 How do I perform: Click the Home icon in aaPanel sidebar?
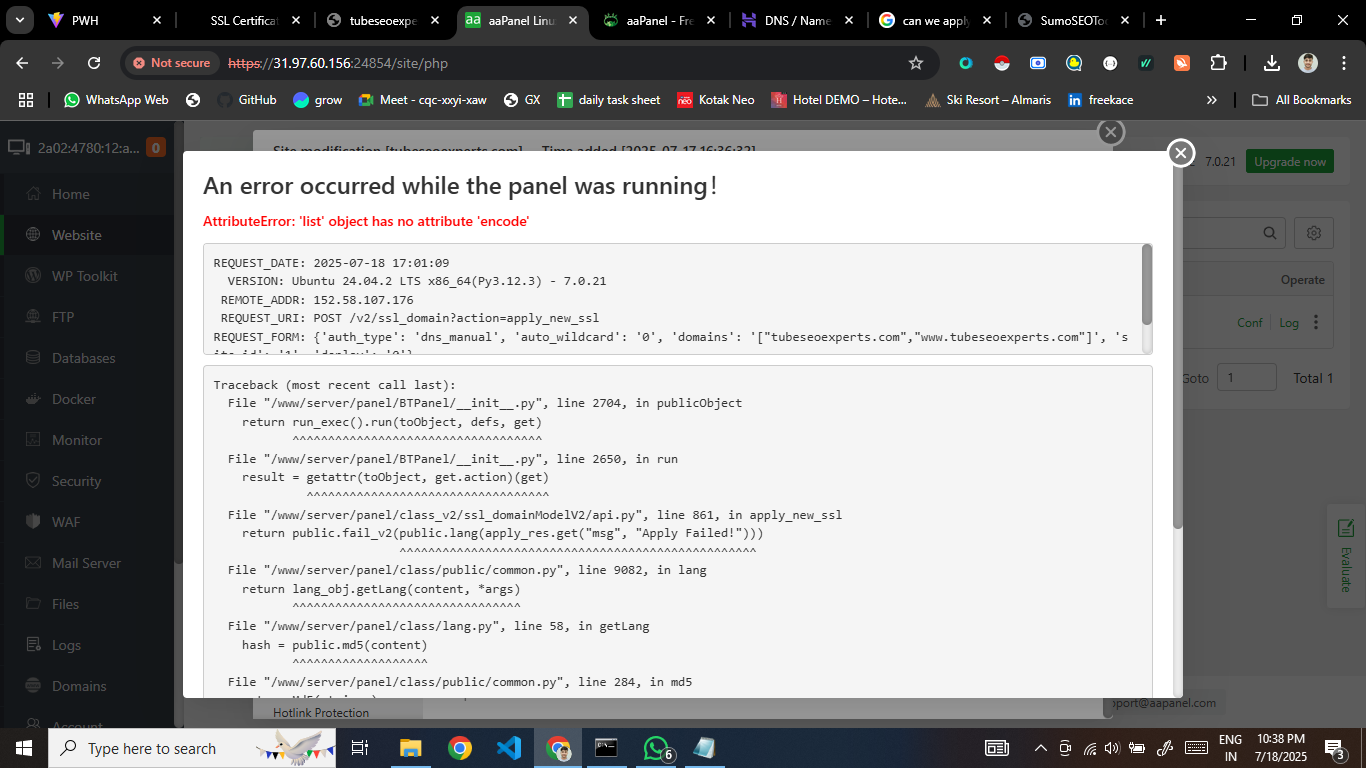(x=33, y=194)
